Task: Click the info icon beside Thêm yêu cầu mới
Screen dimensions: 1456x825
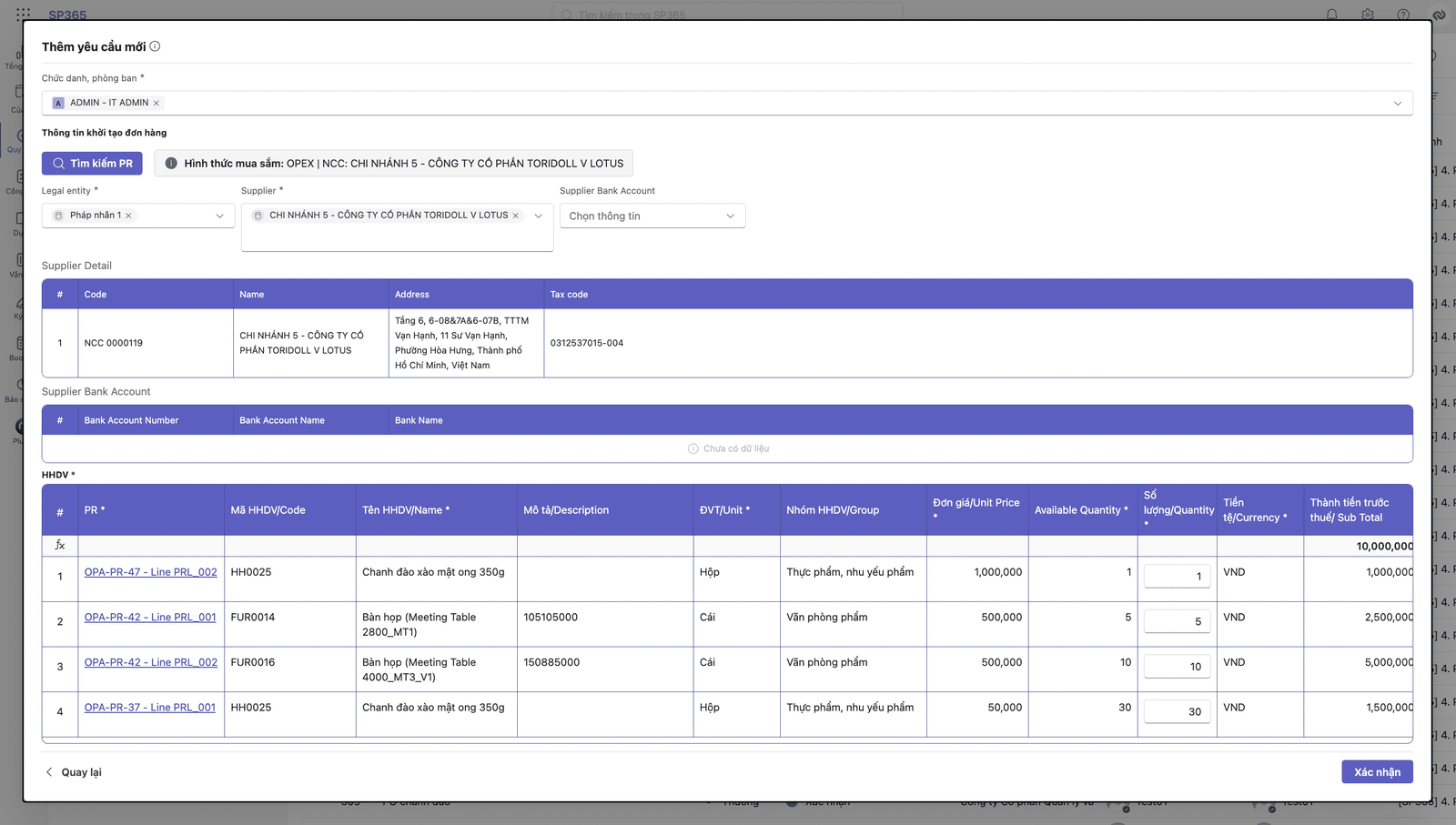Action: coord(155,46)
